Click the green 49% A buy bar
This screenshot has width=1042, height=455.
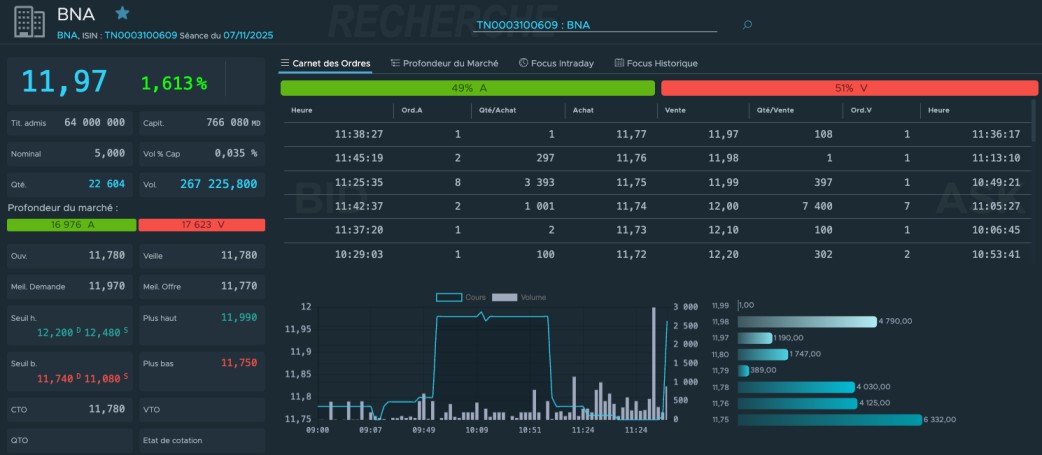(467, 88)
